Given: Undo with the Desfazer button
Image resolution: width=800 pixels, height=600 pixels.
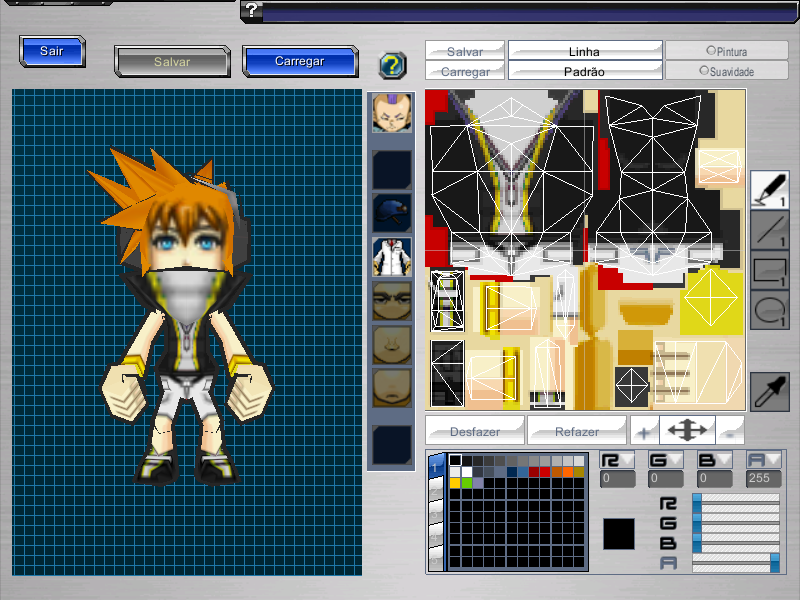Looking at the screenshot, I should (x=475, y=432).
